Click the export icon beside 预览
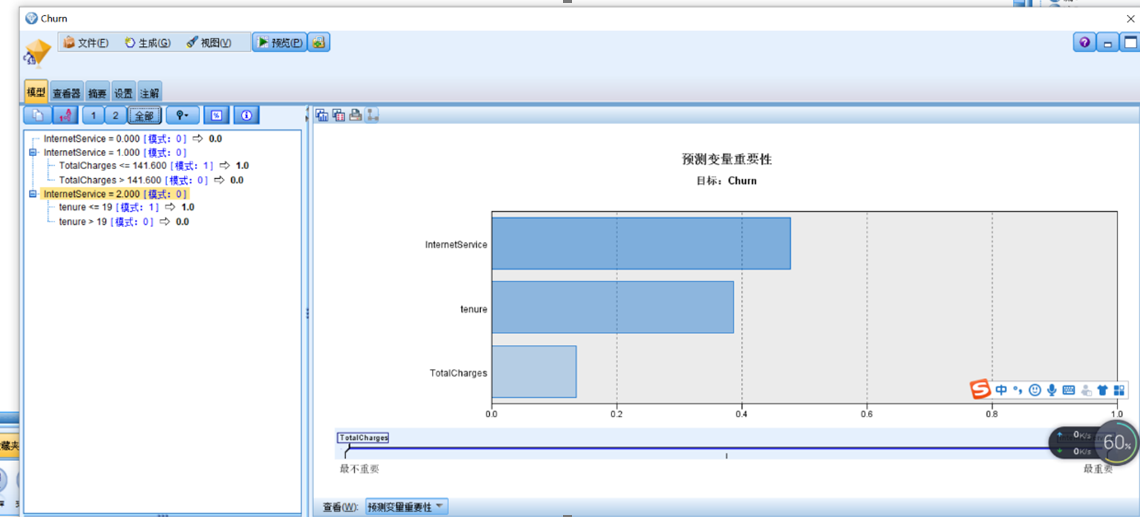Viewport: 1140px width, 517px height. pos(319,43)
